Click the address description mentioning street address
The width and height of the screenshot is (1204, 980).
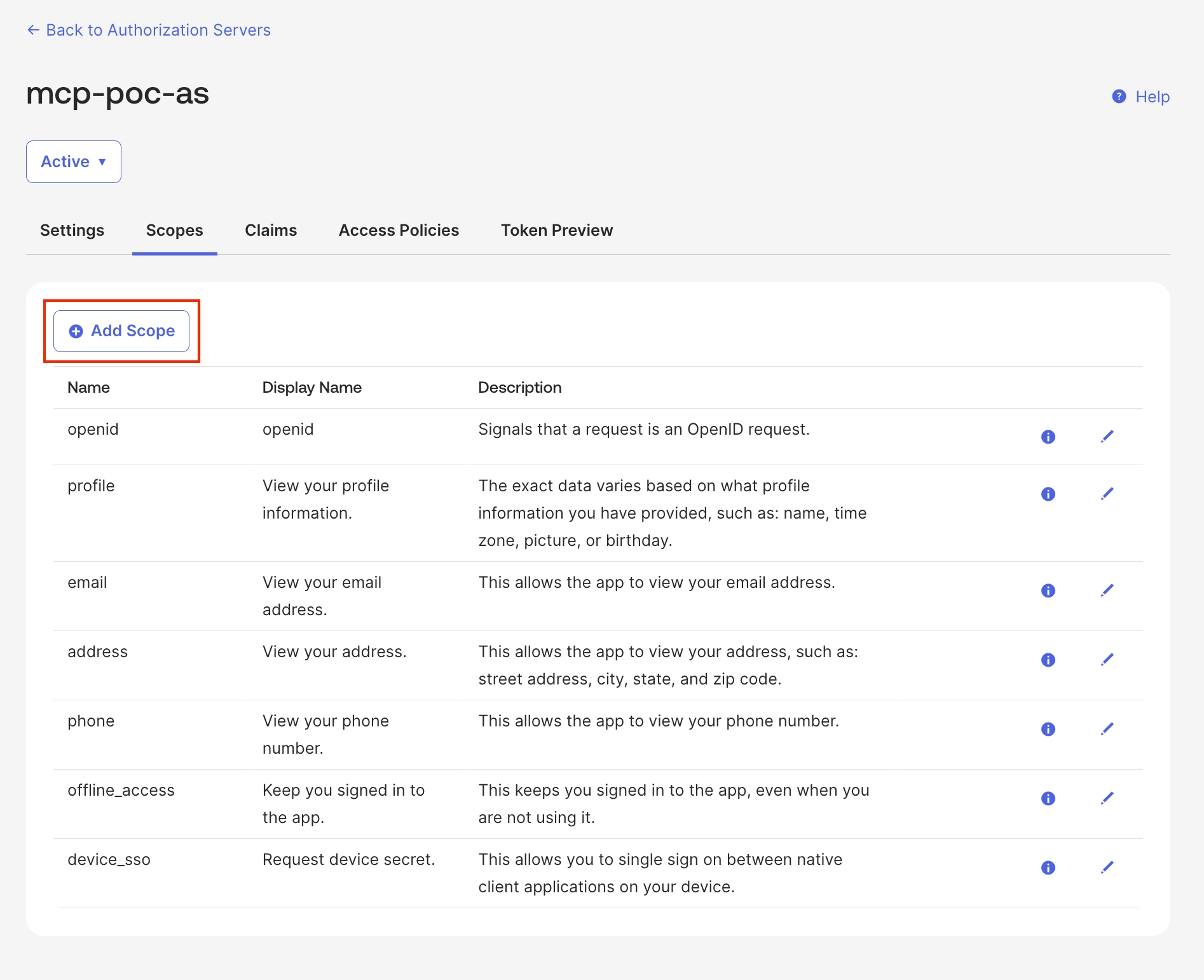pos(668,665)
